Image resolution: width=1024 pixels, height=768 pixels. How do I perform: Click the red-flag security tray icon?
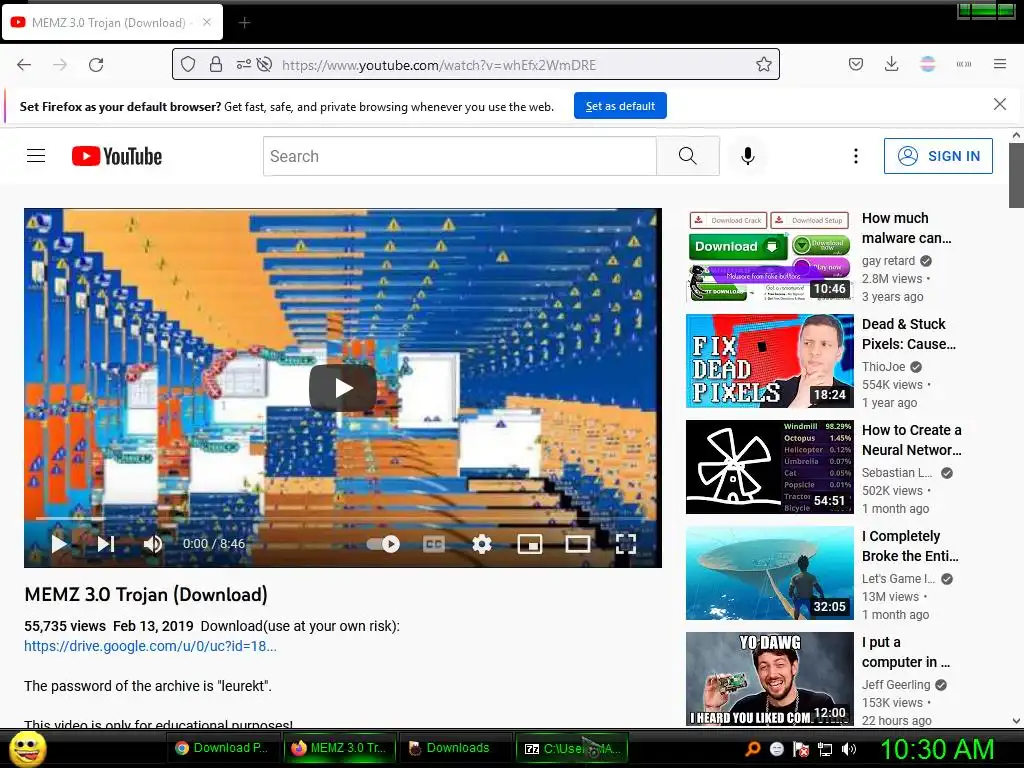pos(801,749)
